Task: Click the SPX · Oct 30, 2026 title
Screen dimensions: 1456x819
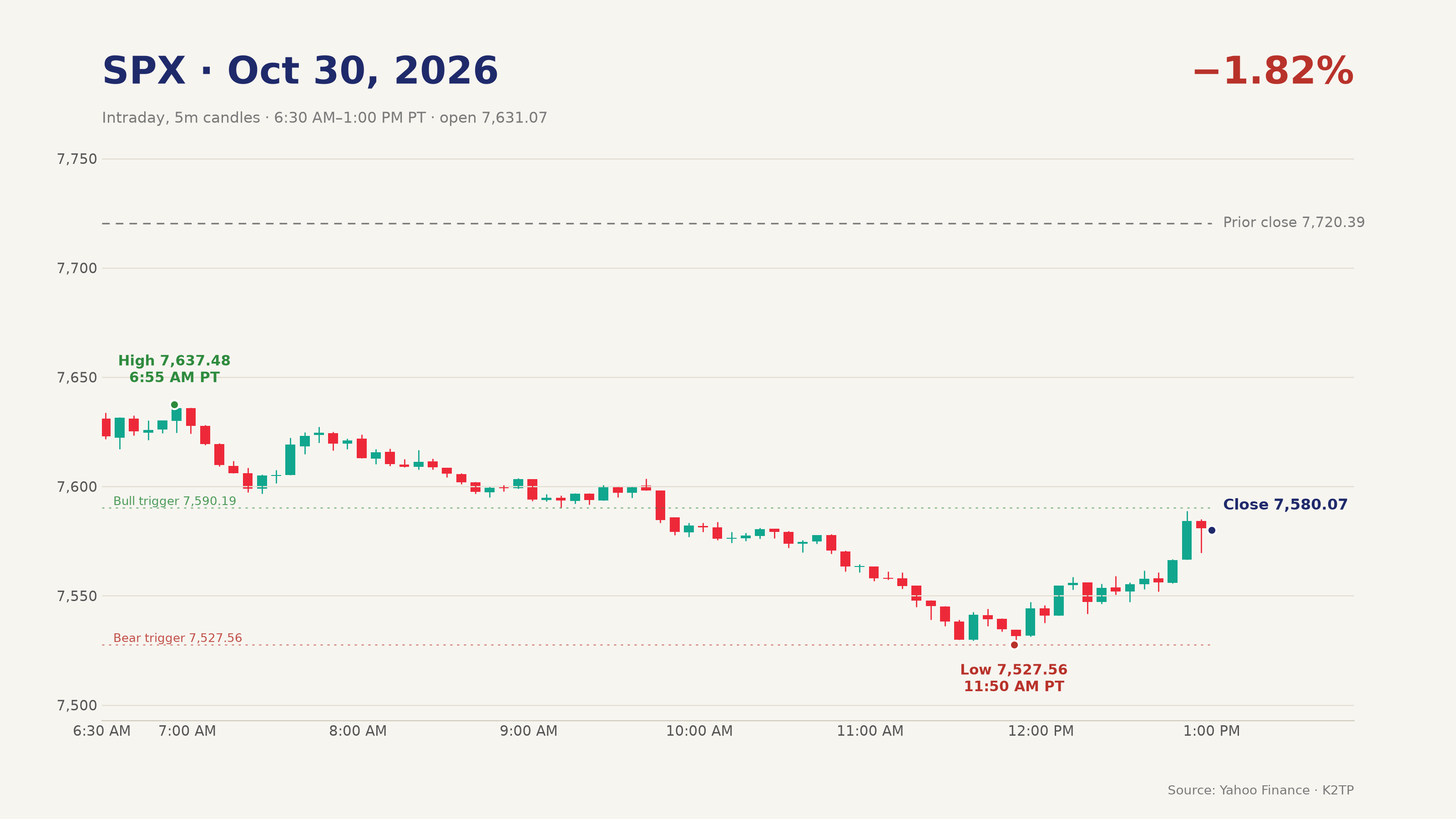Action: coord(300,72)
